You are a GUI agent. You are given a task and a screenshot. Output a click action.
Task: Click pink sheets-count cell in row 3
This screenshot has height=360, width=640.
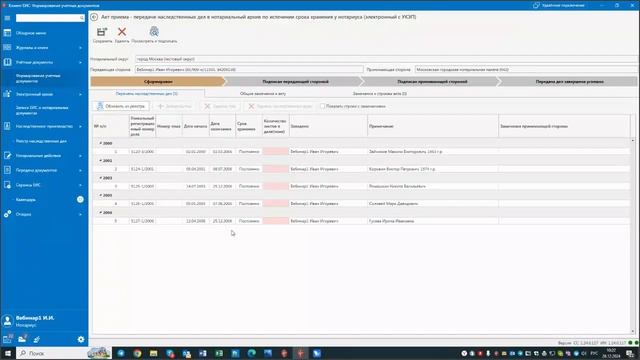276,186
